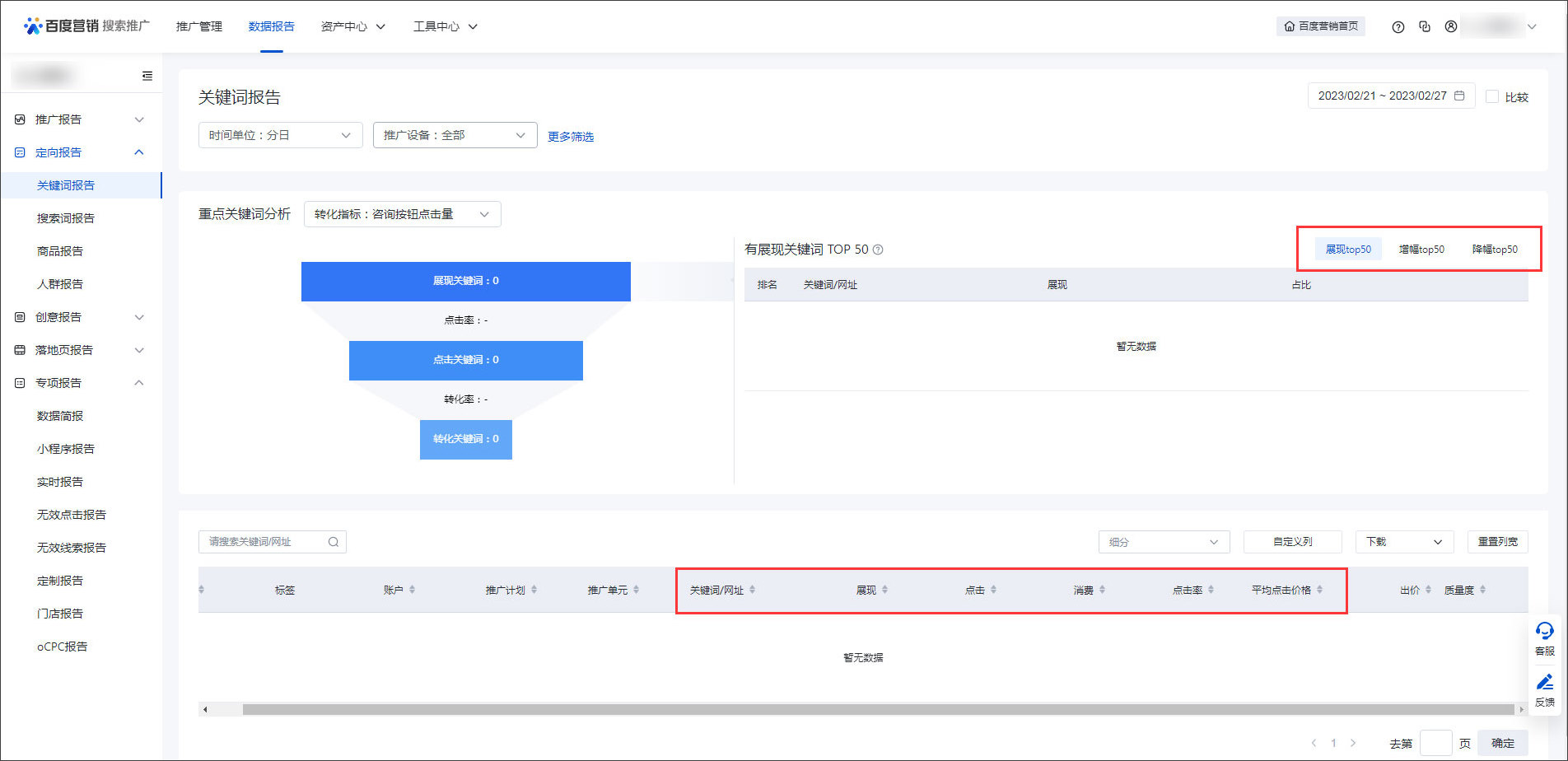Click the help question mark icon
1568x761 pixels.
(x=1398, y=26)
